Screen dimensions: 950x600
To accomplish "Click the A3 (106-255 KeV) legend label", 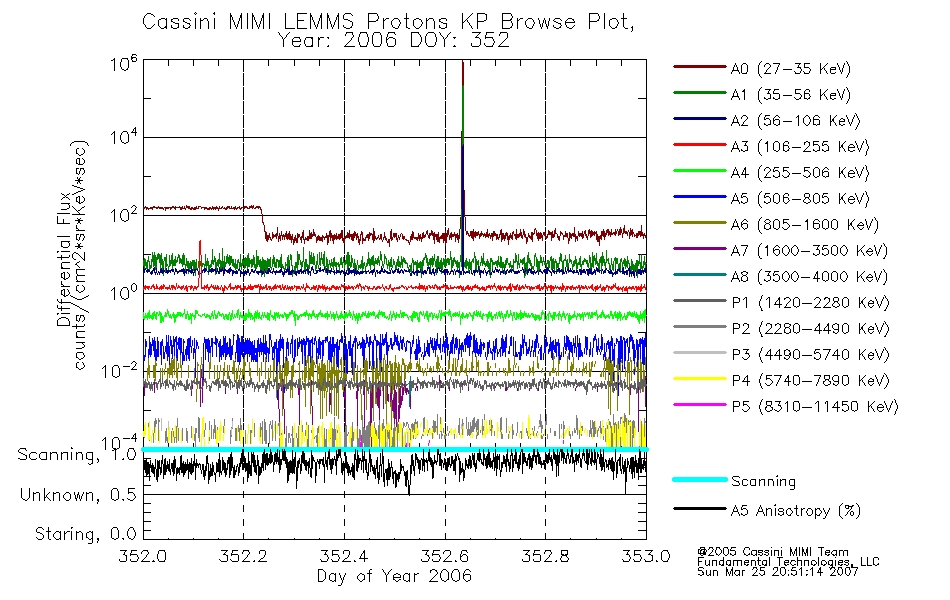I will tap(800, 147).
